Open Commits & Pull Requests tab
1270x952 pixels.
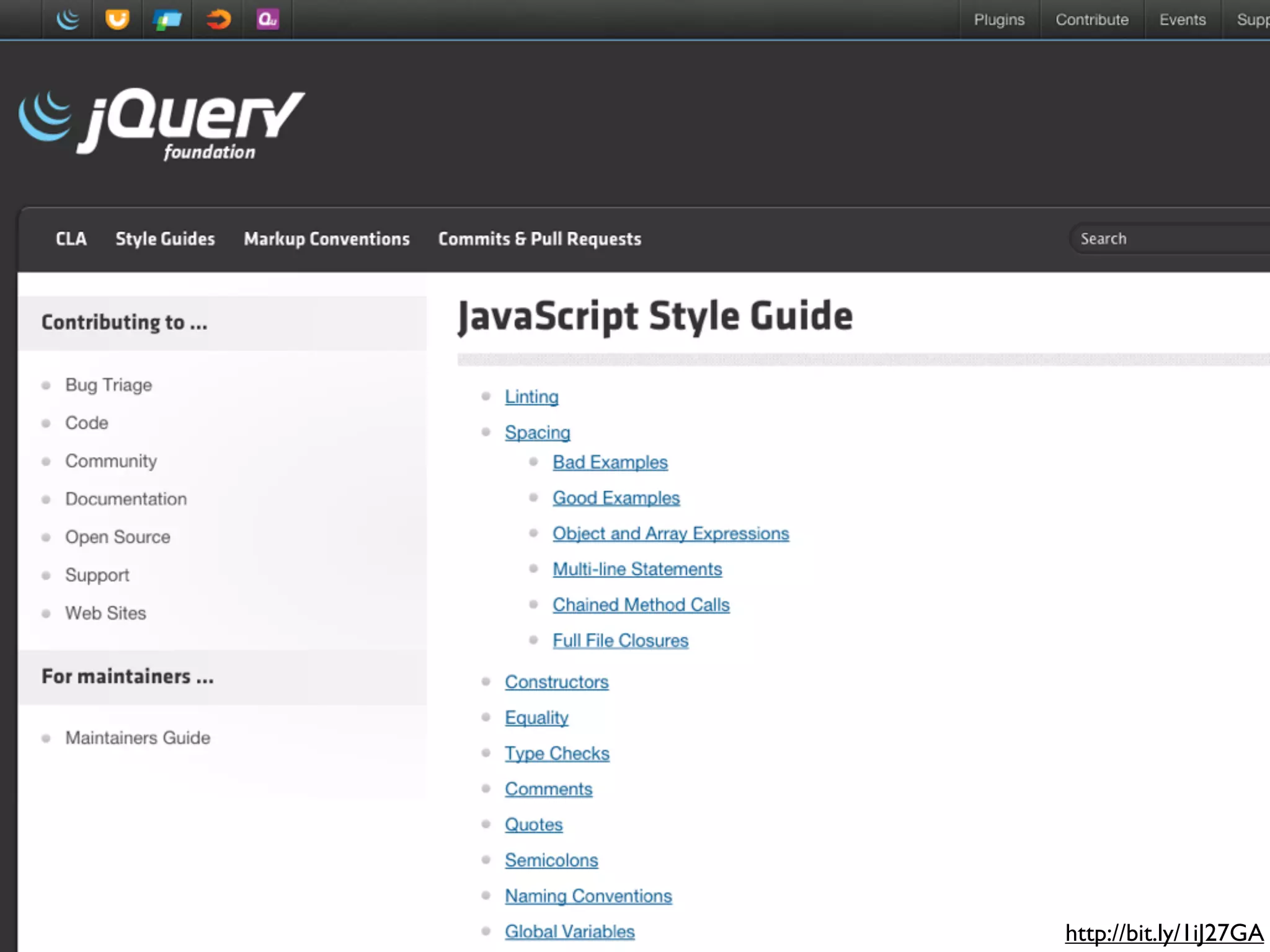(540, 239)
